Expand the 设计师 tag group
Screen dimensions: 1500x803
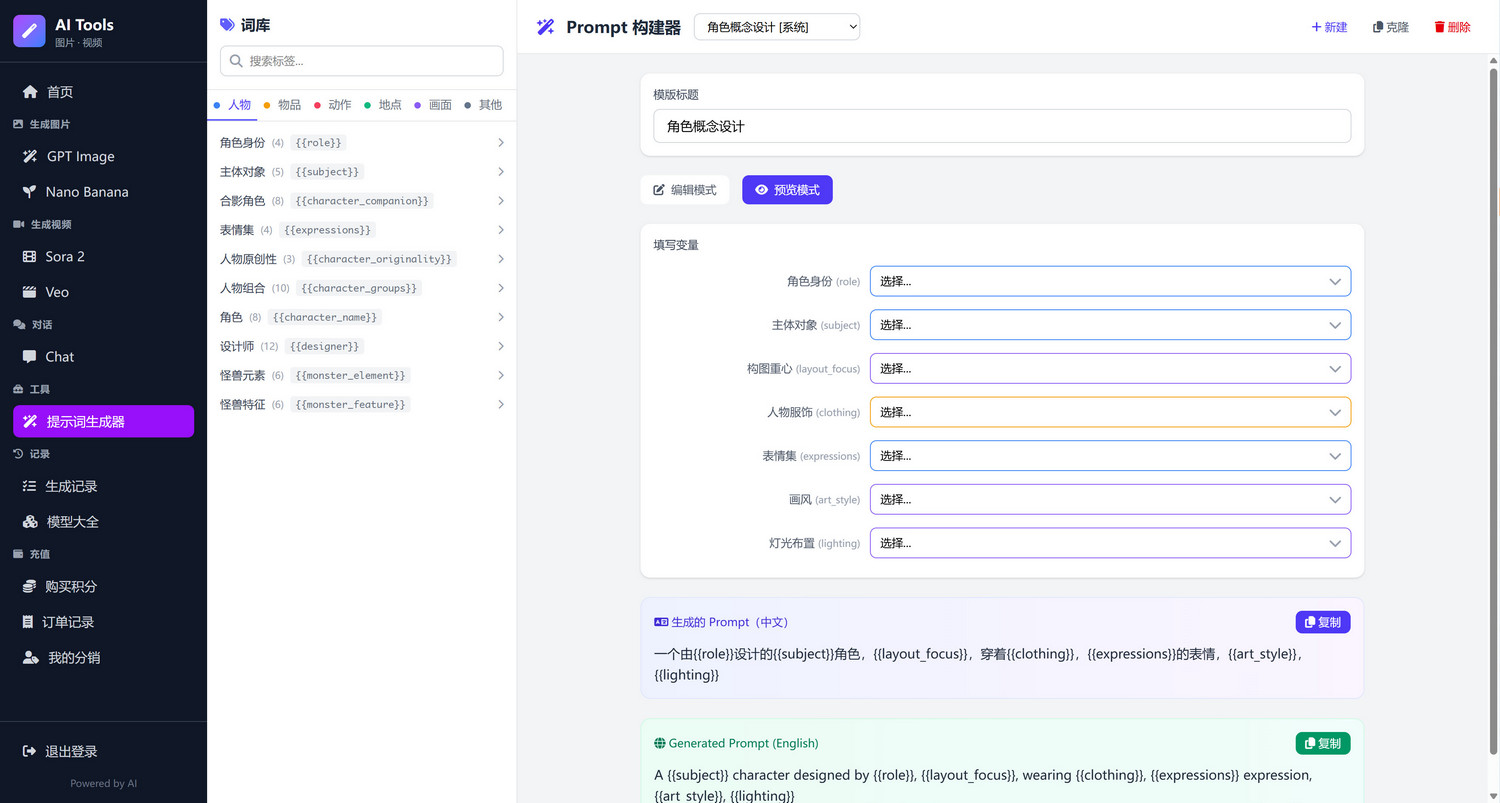click(361, 346)
